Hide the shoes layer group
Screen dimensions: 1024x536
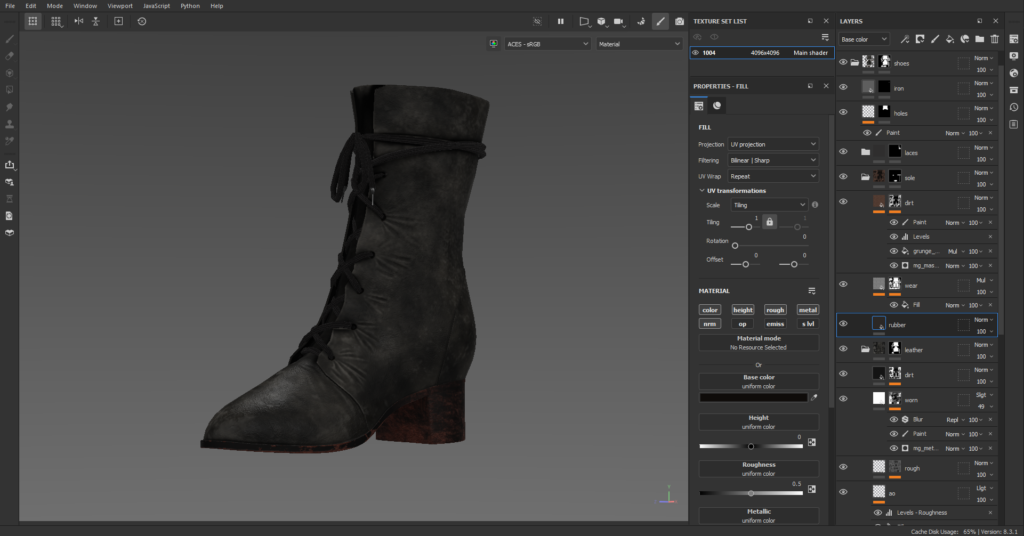click(843, 62)
